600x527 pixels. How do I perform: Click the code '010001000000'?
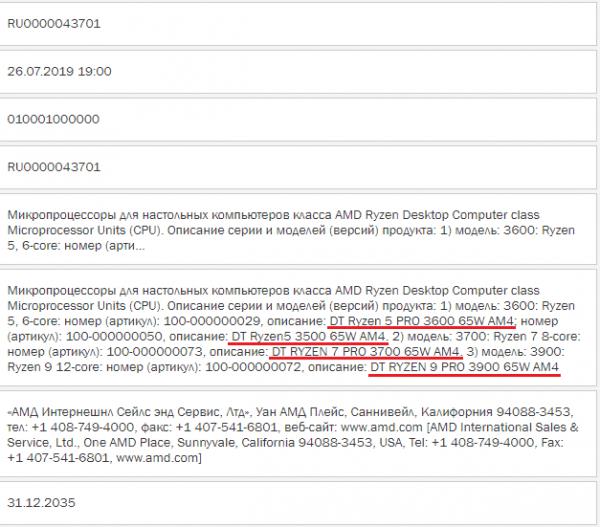pyautogui.click(x=54, y=119)
